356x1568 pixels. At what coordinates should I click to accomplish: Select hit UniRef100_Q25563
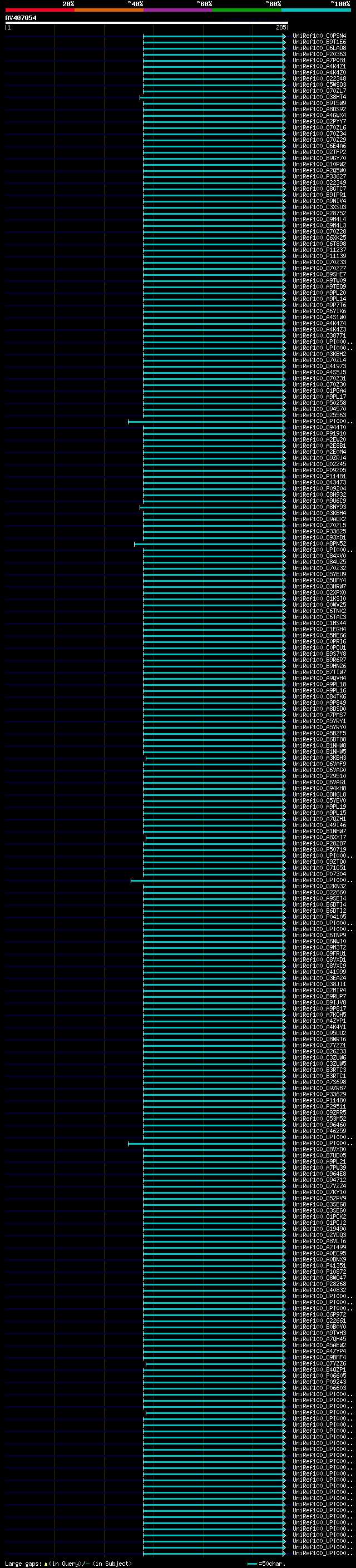click(x=319, y=415)
